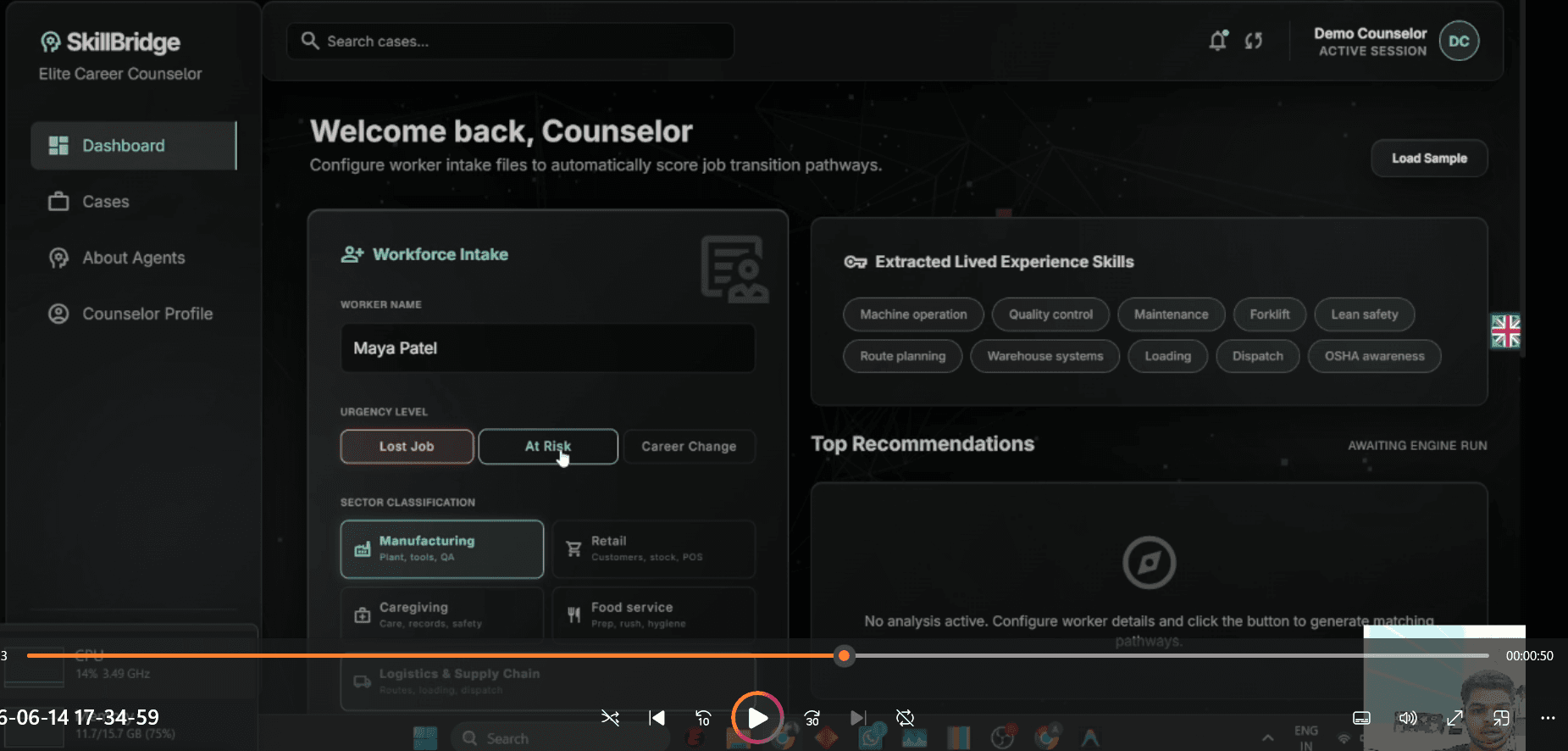Choose Logistics & Supply Chain sector
Viewport: 1568px width, 751px height.
pyautogui.click(x=547, y=681)
